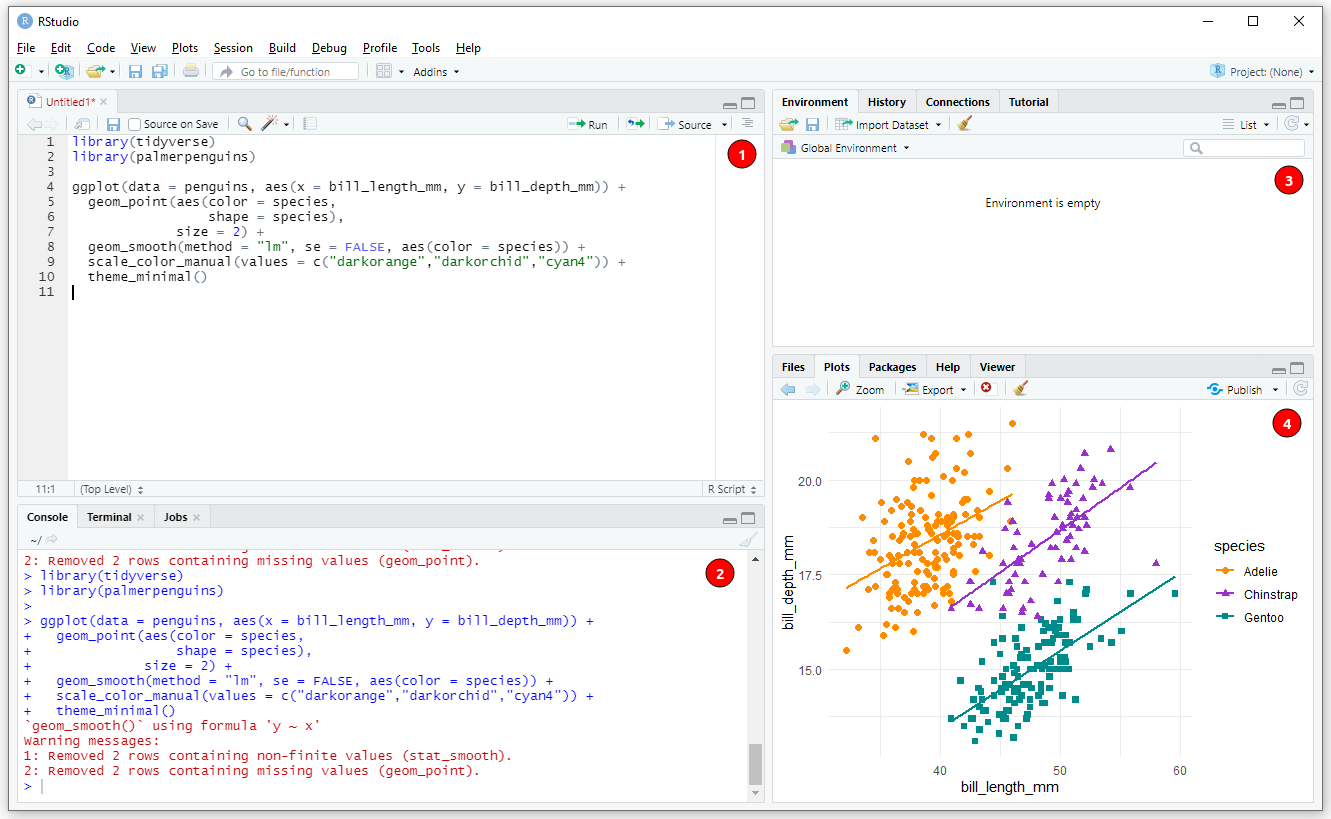
Task: Open the recent files dropdown arrow
Action: pyautogui.click(x=113, y=72)
